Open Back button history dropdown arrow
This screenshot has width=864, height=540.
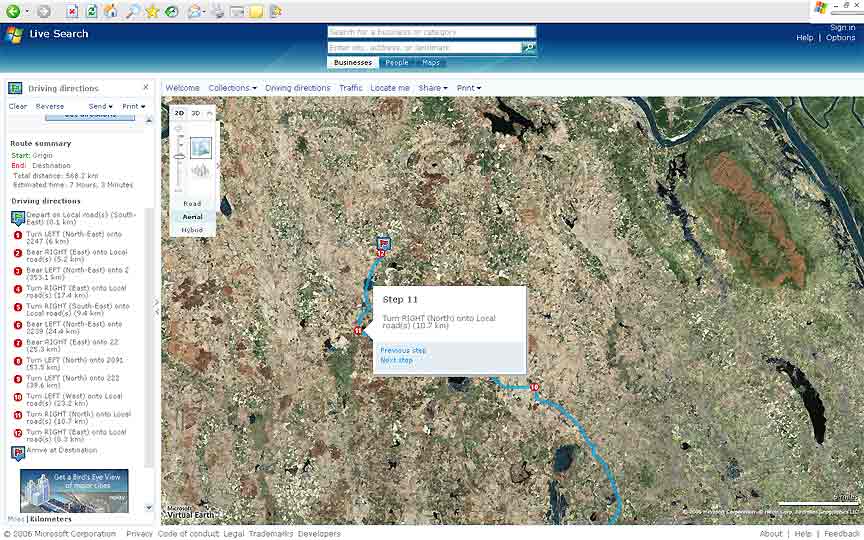pos(27,11)
